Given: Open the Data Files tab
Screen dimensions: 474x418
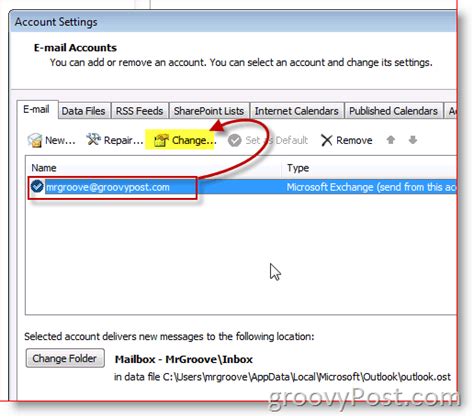Looking at the screenshot, I should (x=83, y=111).
